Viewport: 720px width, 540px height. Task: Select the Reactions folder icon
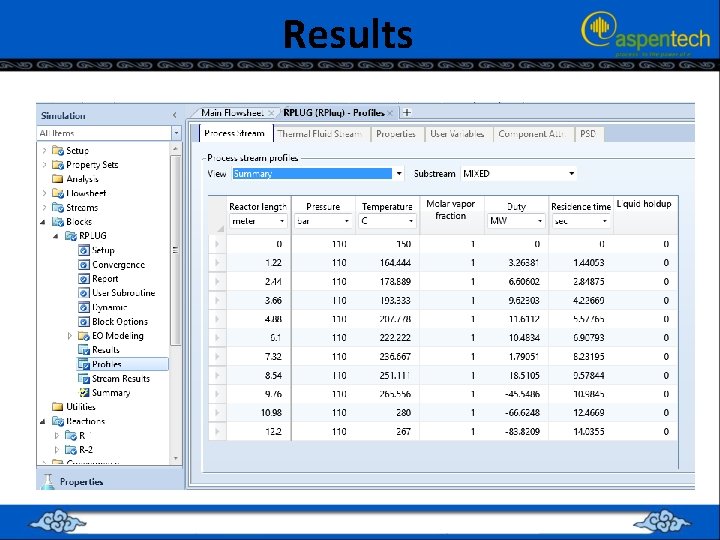coord(58,421)
